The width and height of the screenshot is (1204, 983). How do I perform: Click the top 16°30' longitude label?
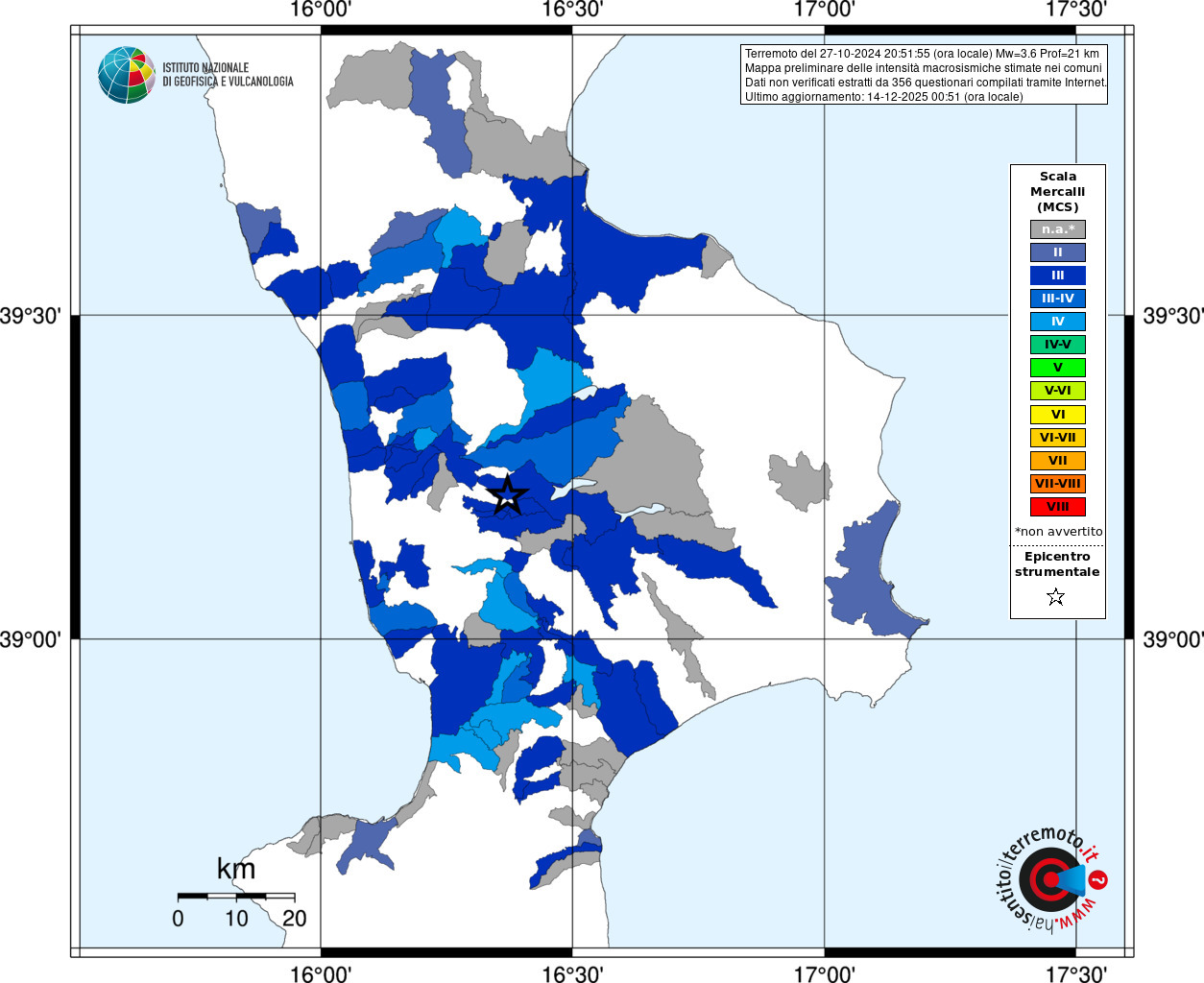pos(572,10)
